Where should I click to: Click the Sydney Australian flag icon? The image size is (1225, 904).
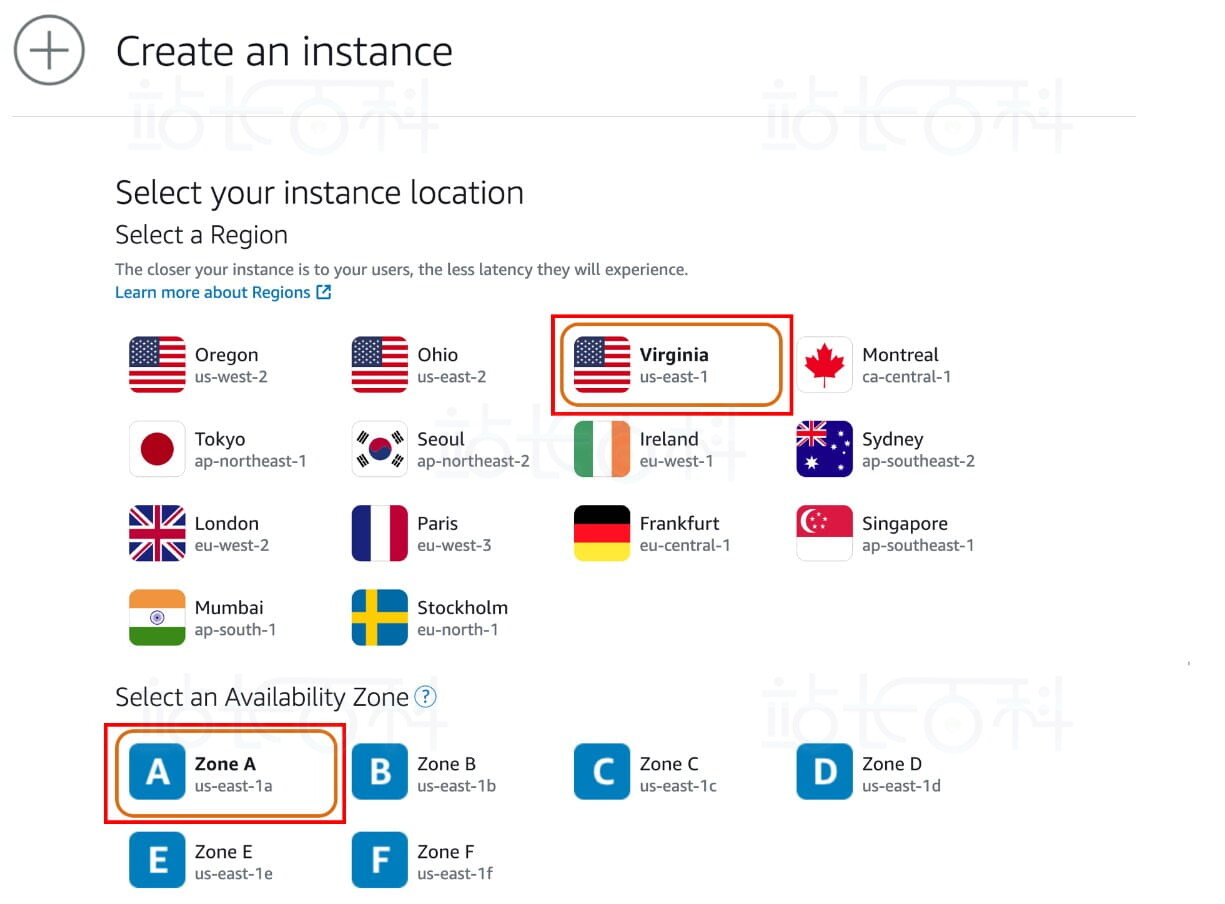(824, 449)
